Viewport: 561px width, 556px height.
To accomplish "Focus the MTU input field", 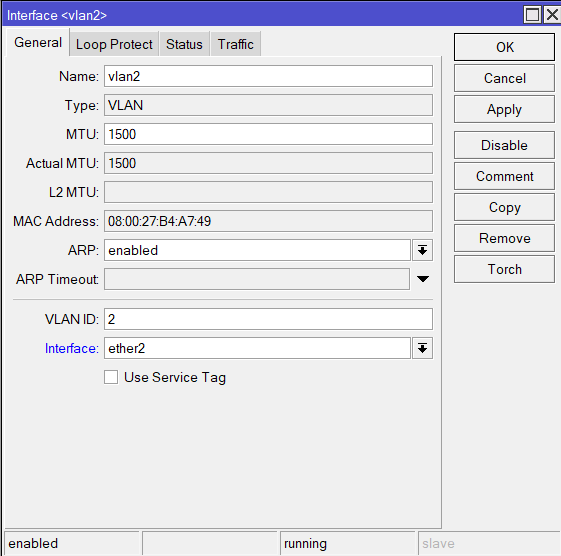I will tap(268, 134).
